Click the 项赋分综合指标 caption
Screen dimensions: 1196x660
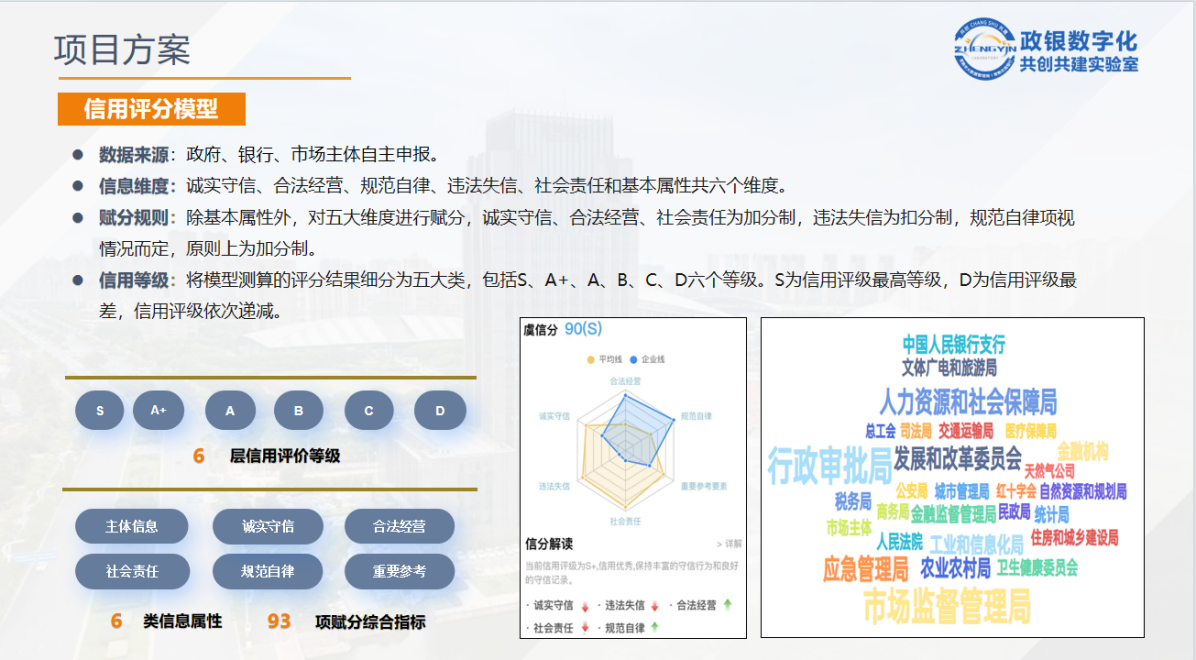370,623
